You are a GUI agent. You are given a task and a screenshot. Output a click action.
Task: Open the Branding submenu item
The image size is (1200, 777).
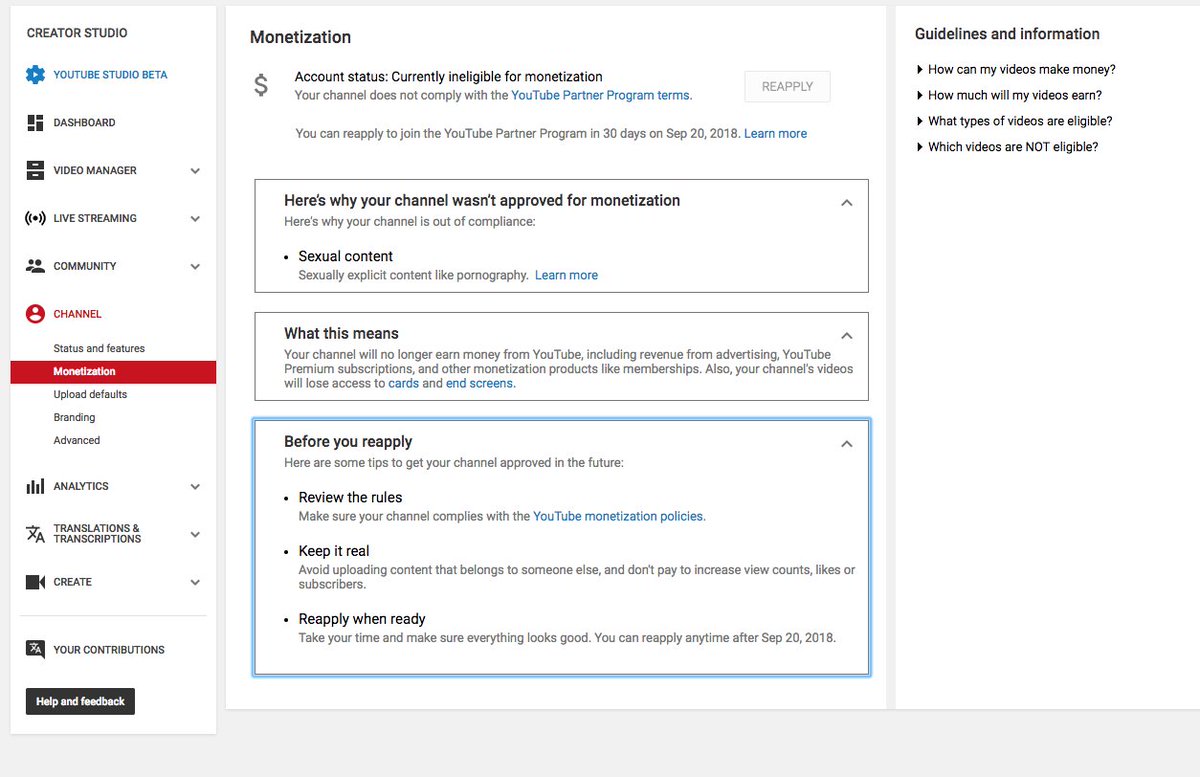pos(74,417)
